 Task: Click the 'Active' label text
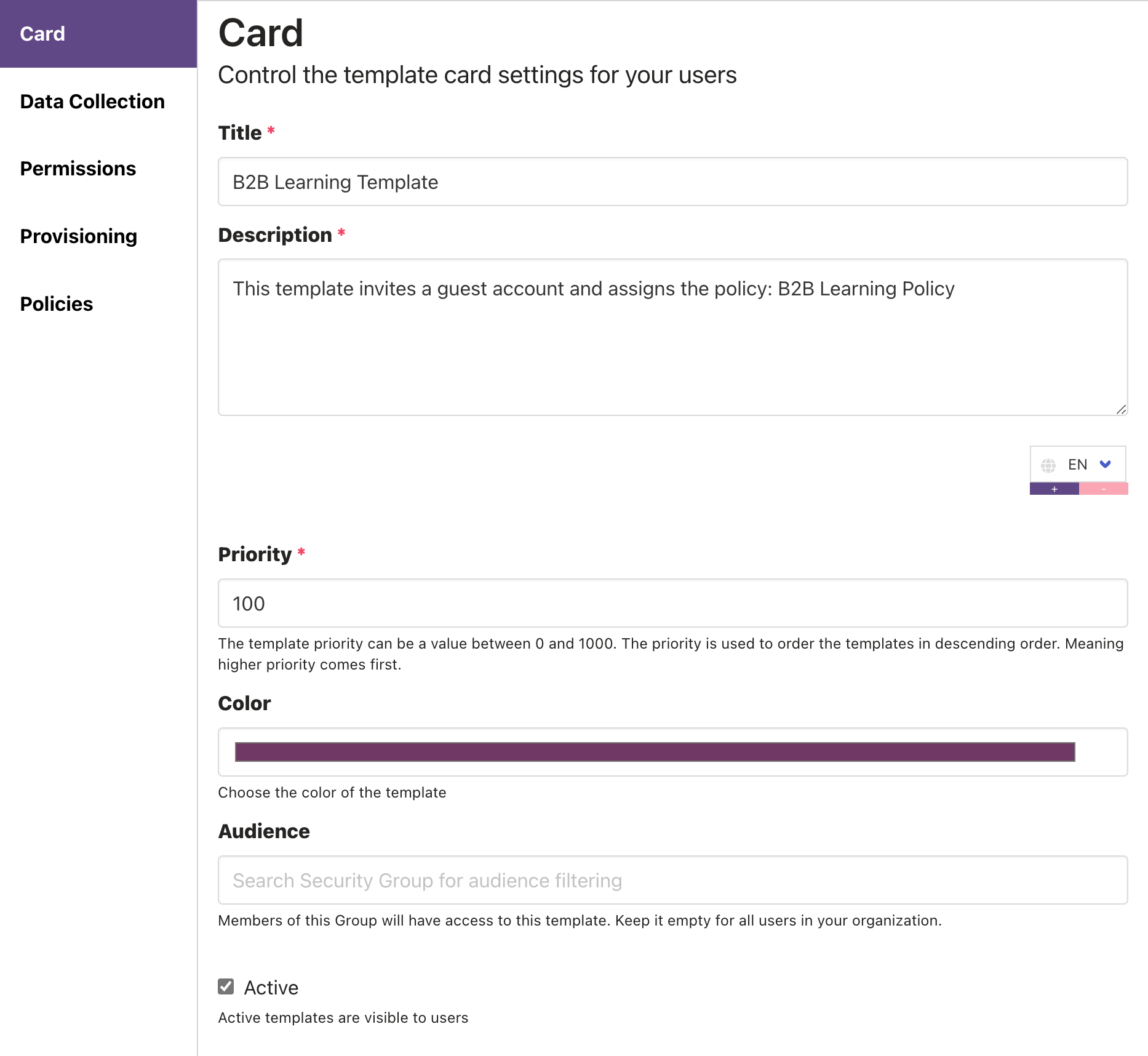tap(271, 988)
